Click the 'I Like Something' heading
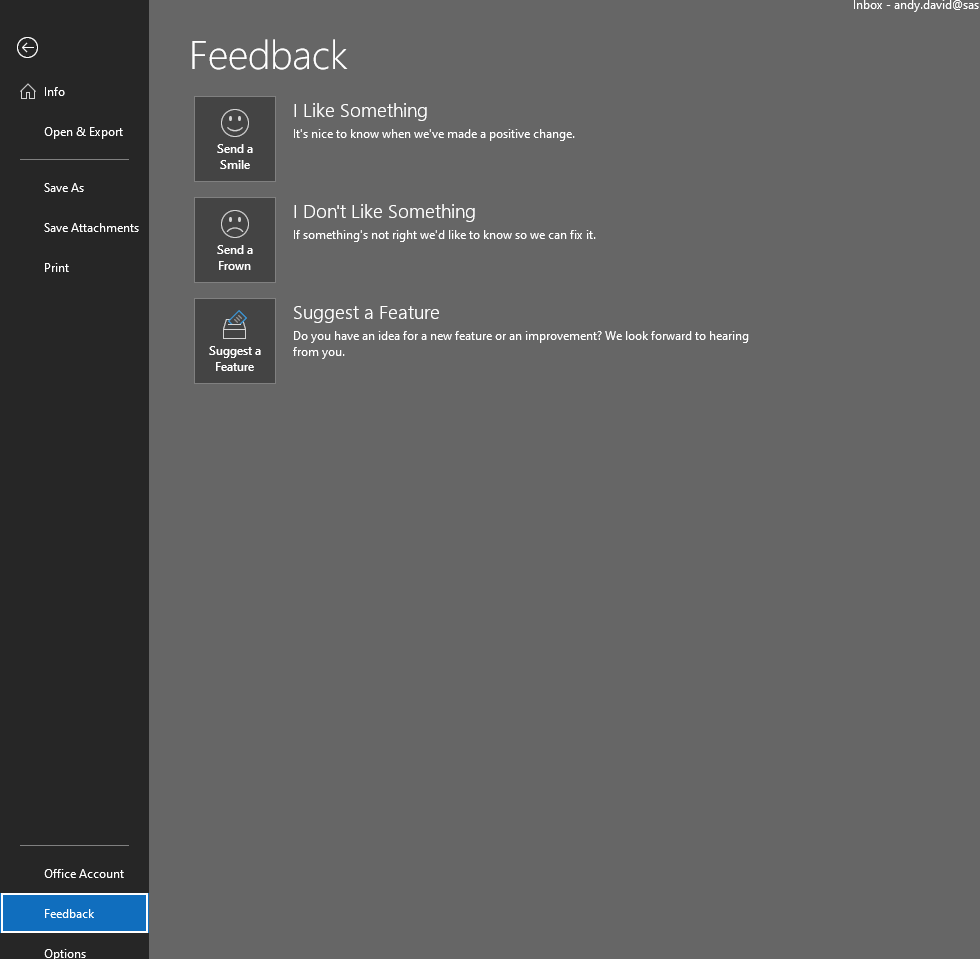980x959 pixels. [359, 110]
